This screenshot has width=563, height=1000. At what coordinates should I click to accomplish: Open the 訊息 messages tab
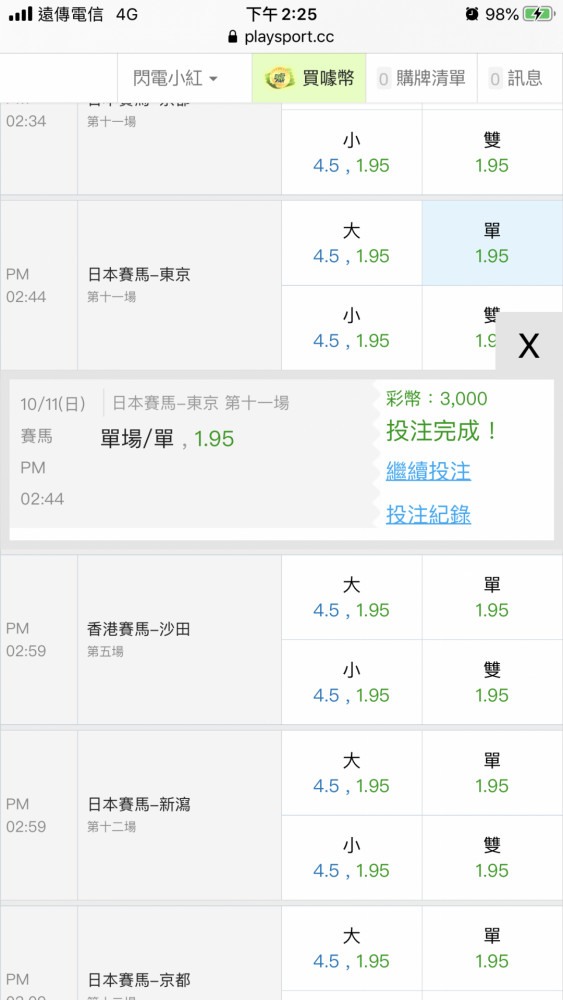click(x=520, y=78)
